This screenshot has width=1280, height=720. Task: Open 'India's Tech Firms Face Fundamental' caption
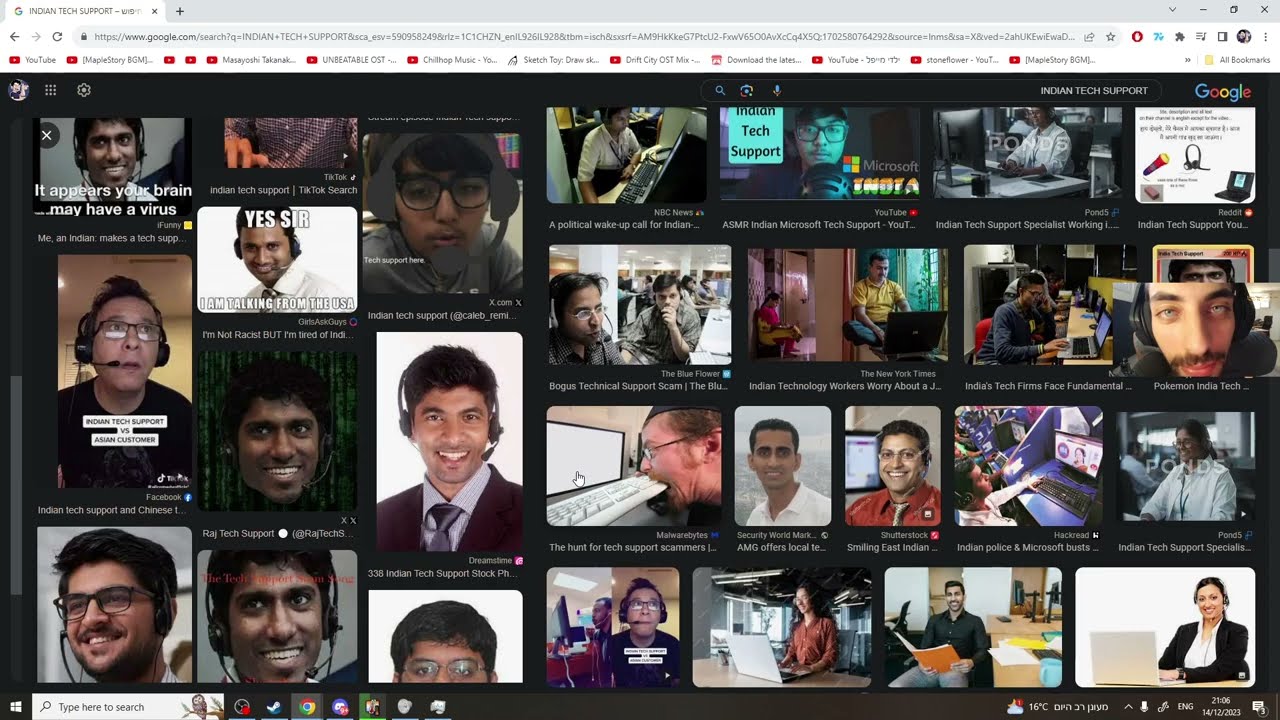[1048, 386]
